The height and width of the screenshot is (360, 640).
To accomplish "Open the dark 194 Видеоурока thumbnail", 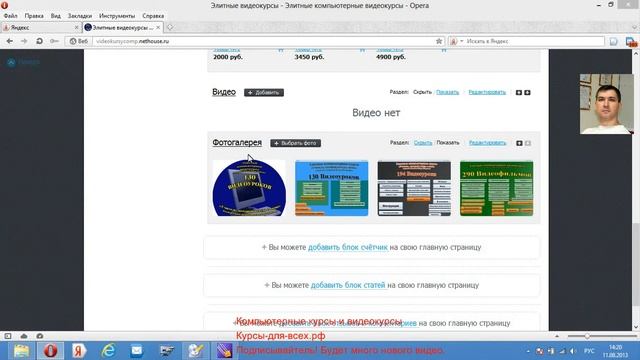I will [414, 188].
